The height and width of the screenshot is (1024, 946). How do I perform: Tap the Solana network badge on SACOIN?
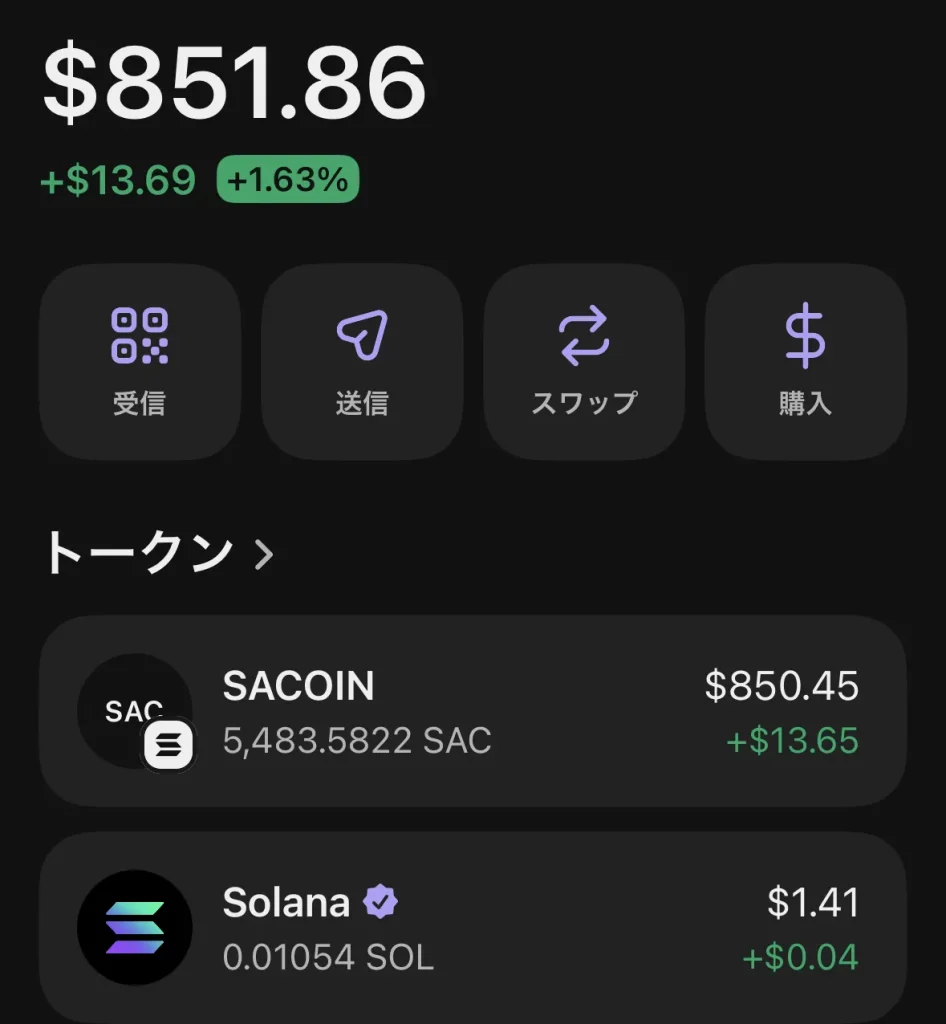168,746
